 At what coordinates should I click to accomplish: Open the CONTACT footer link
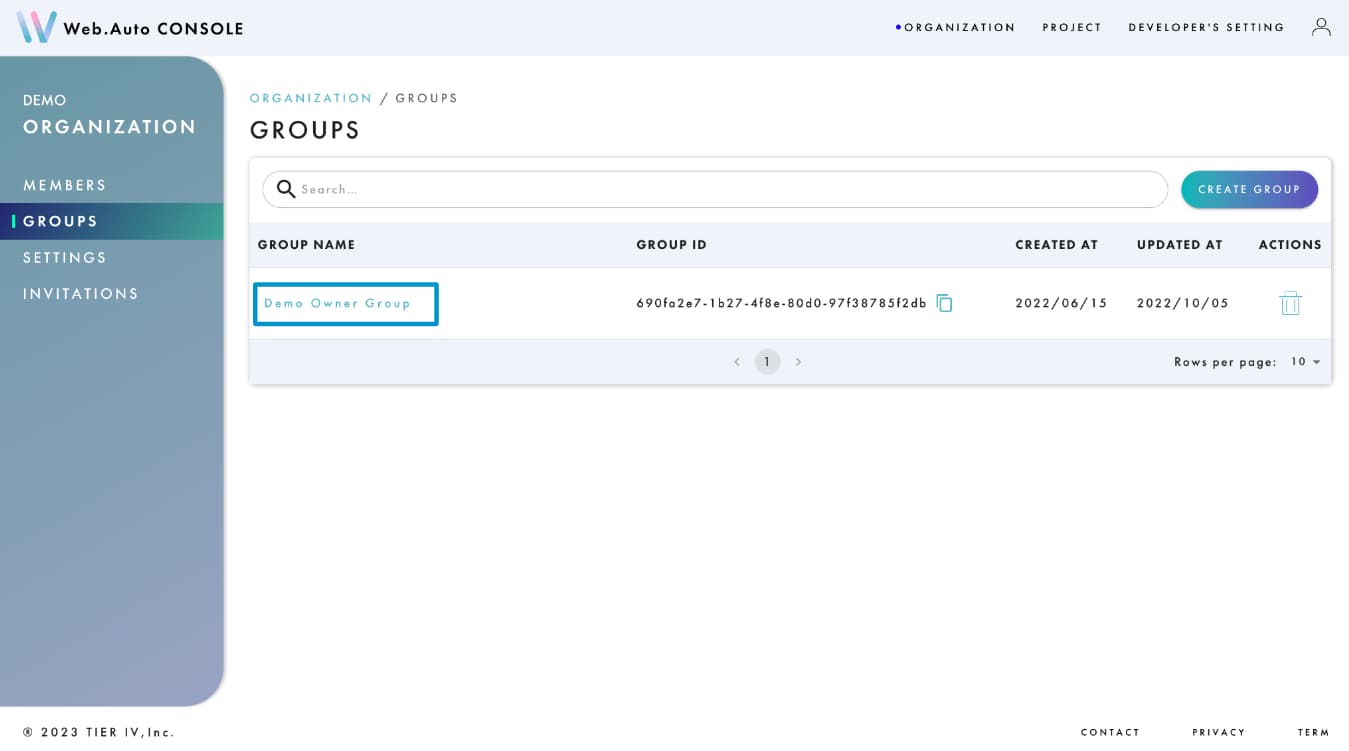point(1110,731)
